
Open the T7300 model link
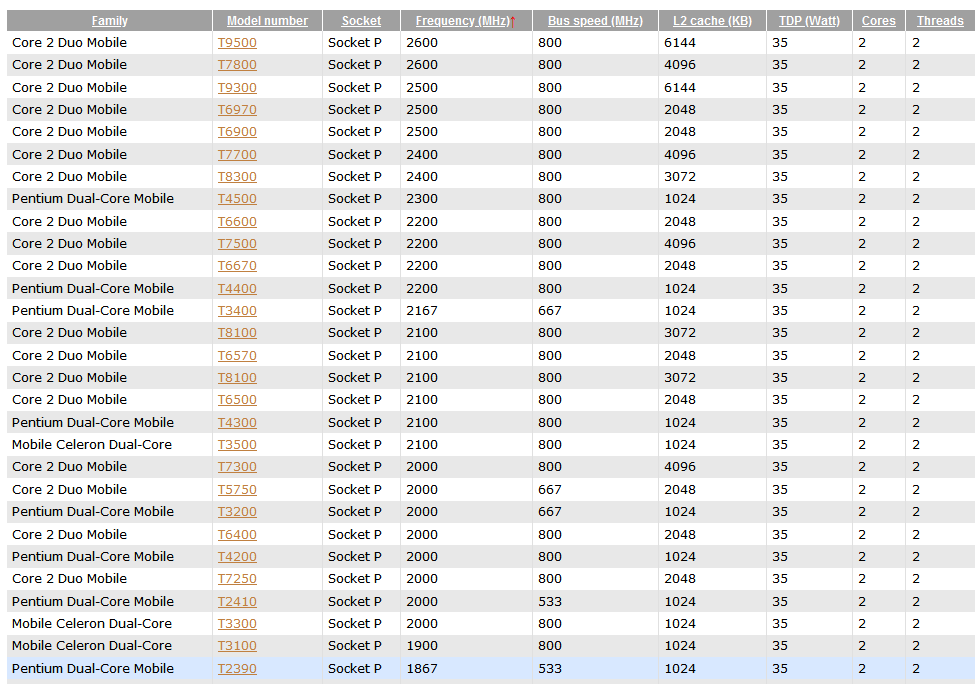[x=237, y=467]
